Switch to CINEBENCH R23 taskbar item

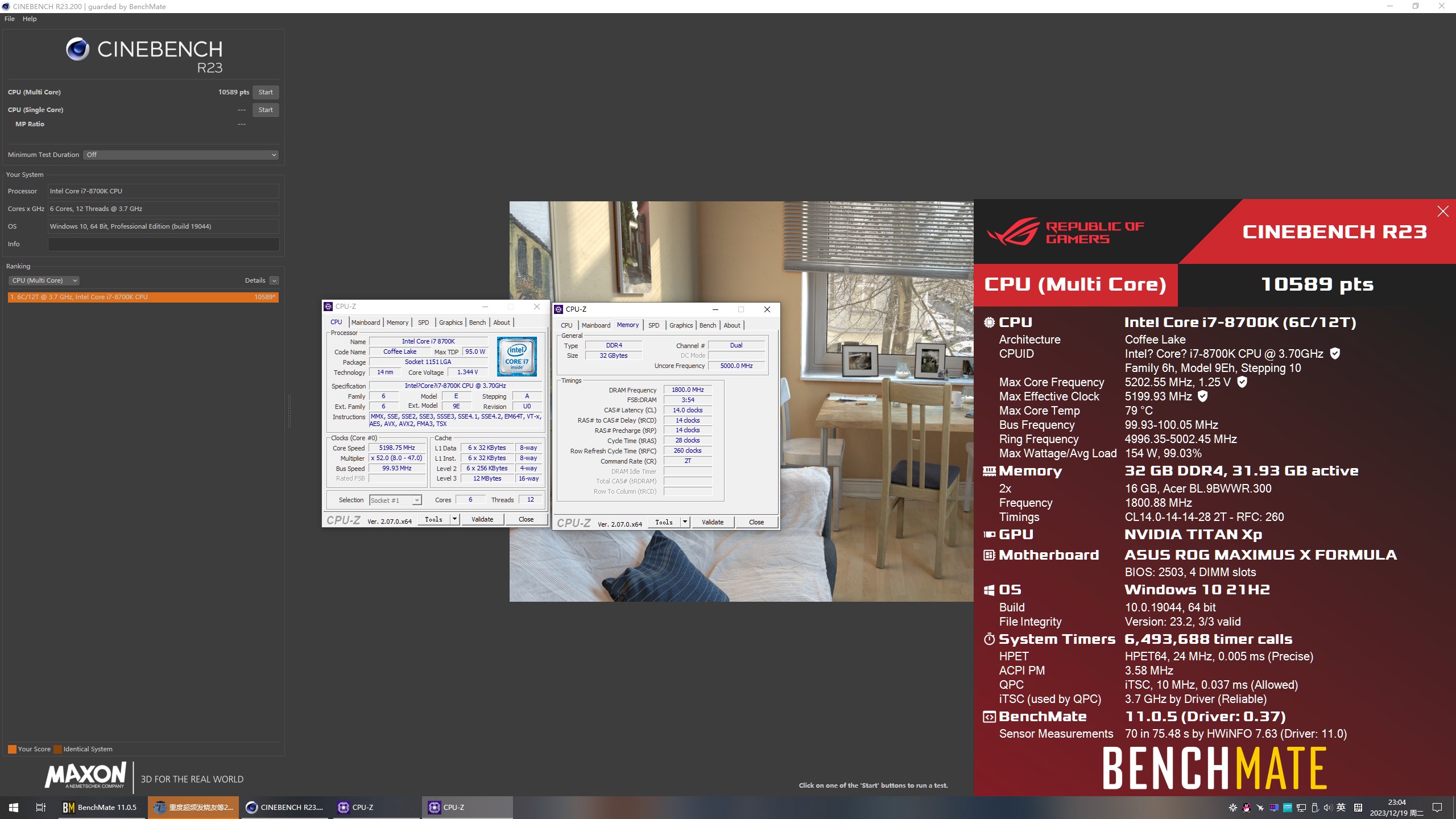coord(284,808)
